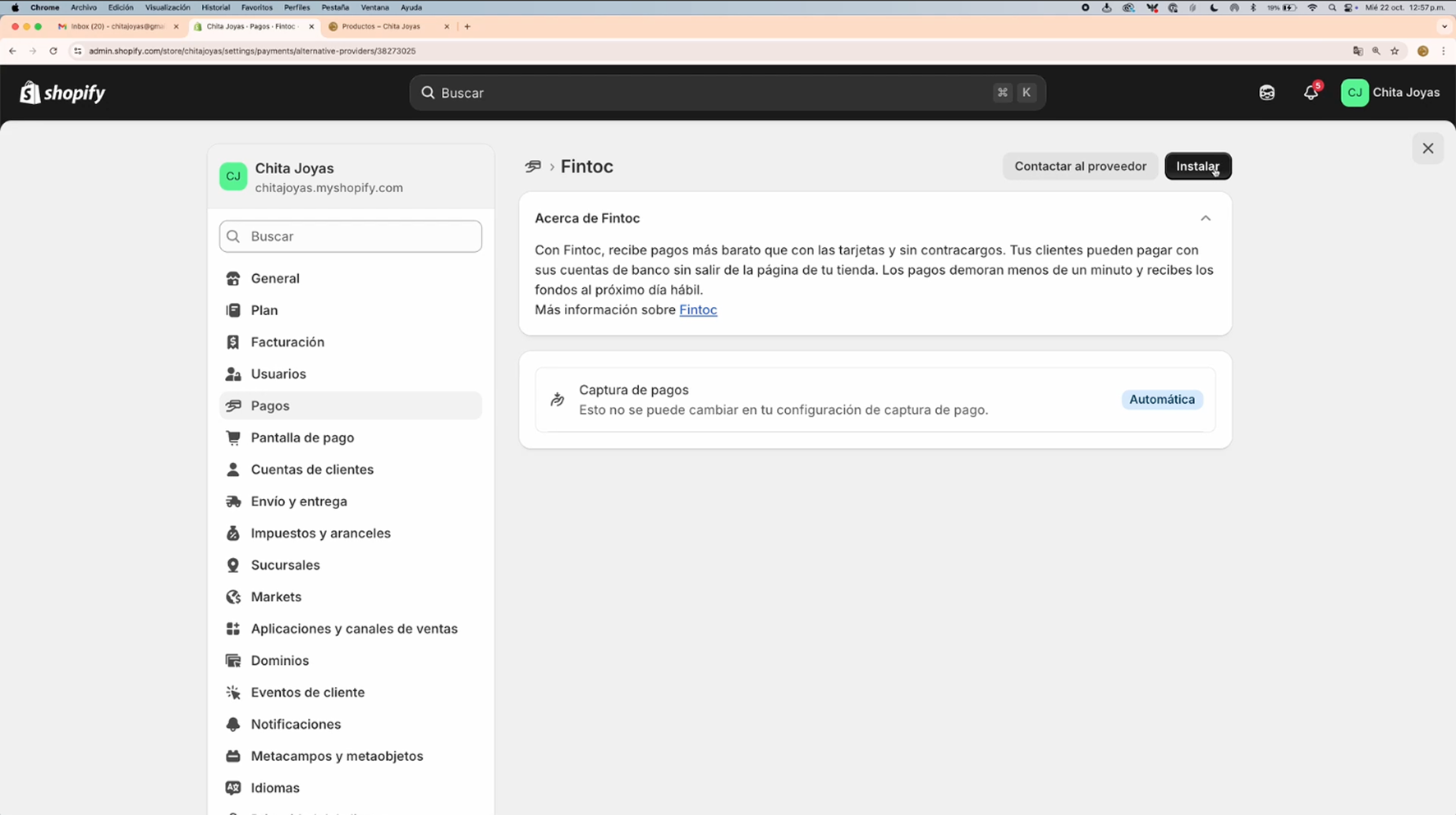The height and width of the screenshot is (815, 1456).
Task: Click the Captura de pagos hand icon
Action: pos(558,400)
